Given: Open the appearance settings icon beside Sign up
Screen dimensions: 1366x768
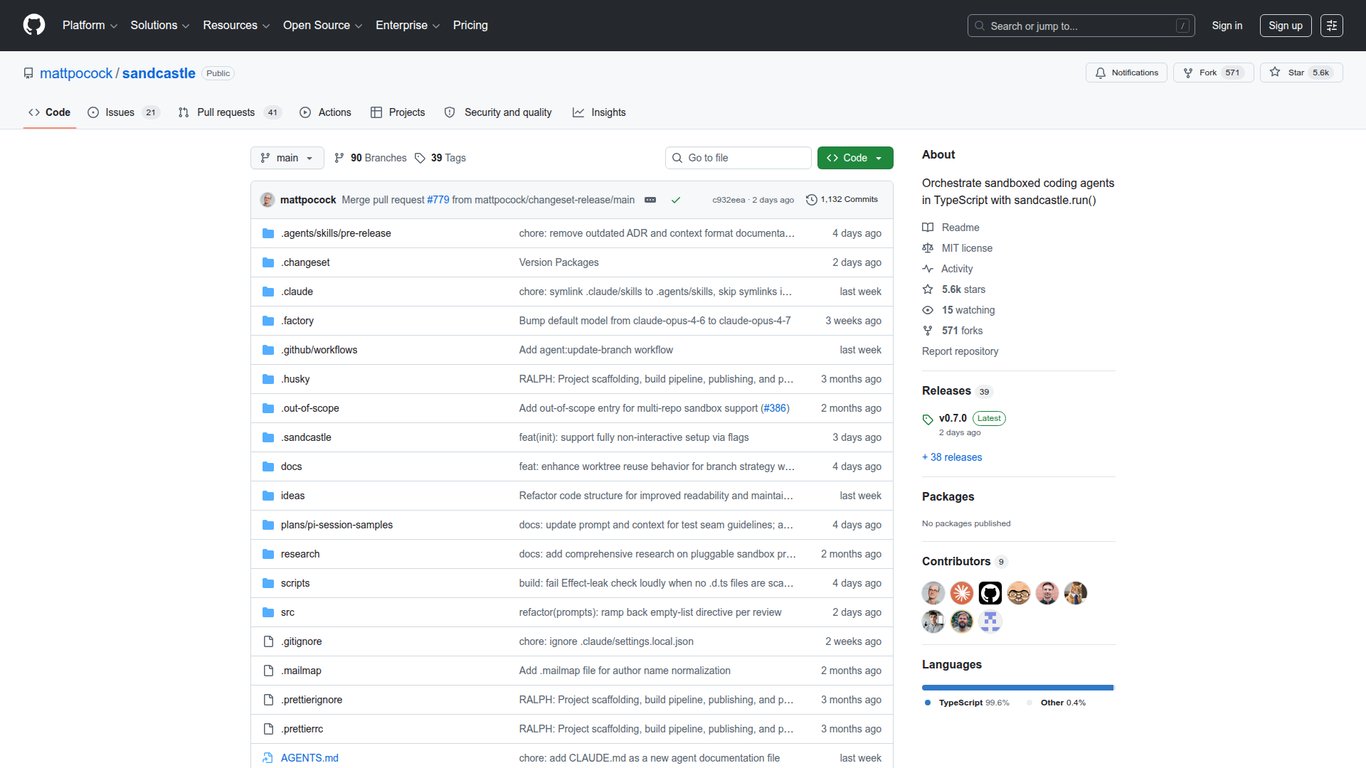Looking at the screenshot, I should (x=1331, y=26).
